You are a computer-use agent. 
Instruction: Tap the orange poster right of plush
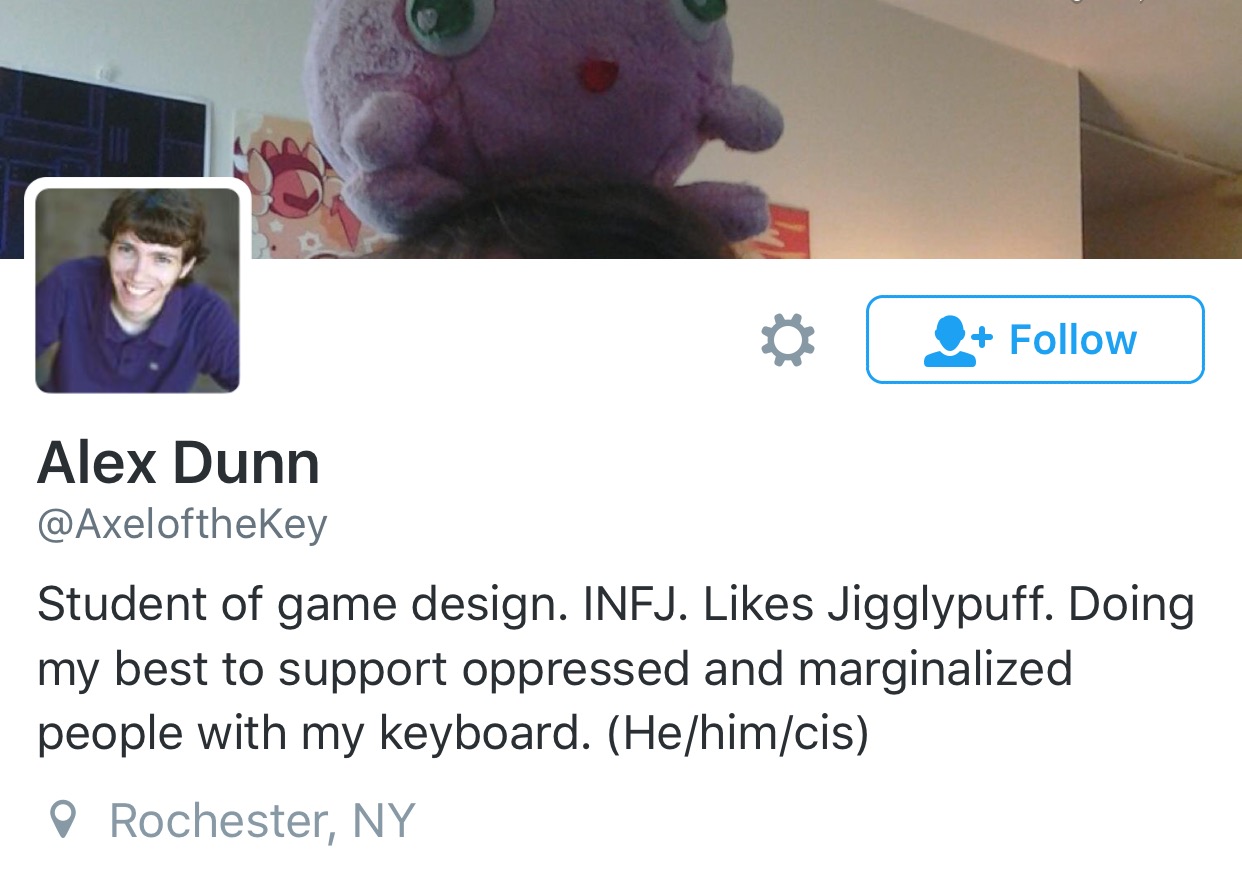tap(785, 231)
